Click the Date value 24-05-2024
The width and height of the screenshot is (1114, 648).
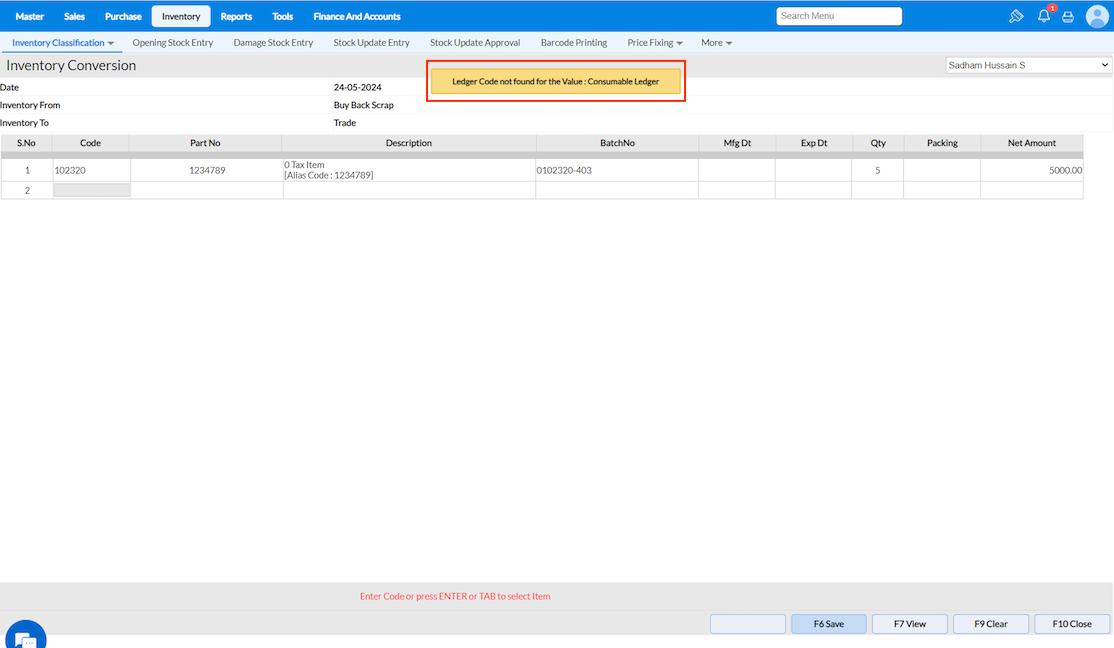(x=357, y=87)
